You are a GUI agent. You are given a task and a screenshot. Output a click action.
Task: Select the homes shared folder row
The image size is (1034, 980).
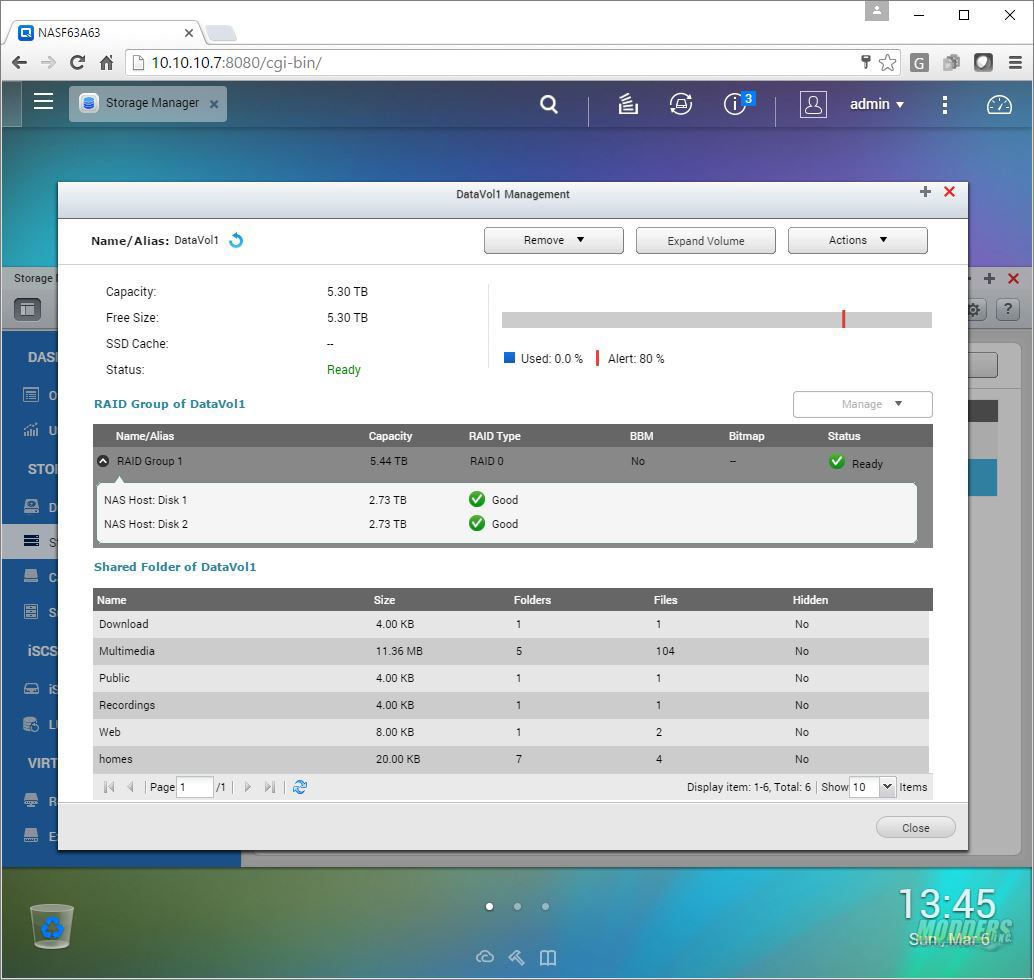[x=511, y=759]
